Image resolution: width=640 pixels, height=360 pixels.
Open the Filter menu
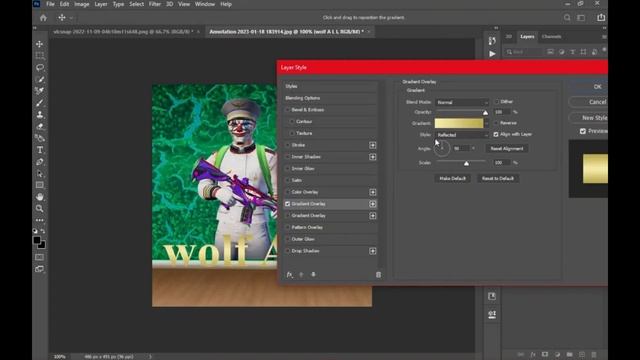coord(154,4)
